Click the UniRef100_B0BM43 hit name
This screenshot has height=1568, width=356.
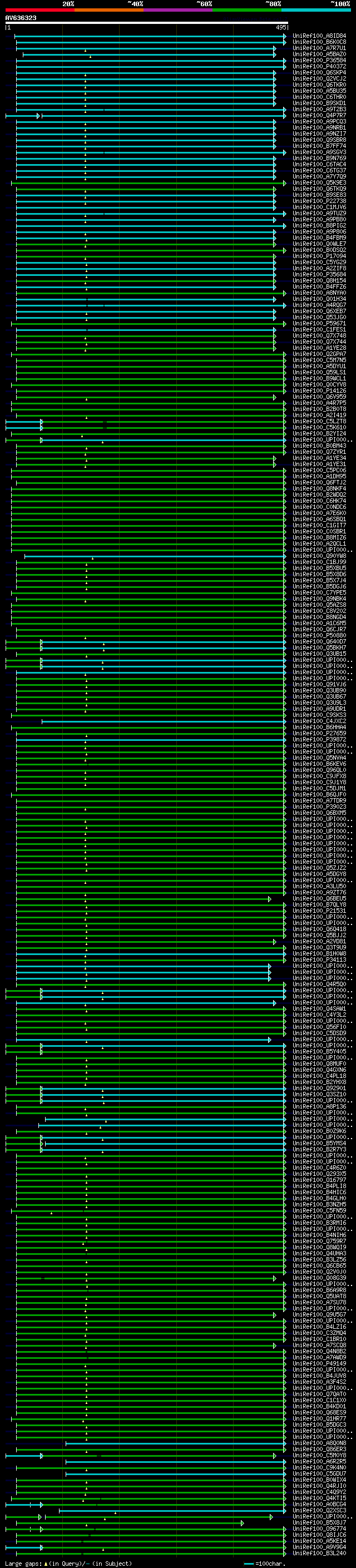pos(319,446)
